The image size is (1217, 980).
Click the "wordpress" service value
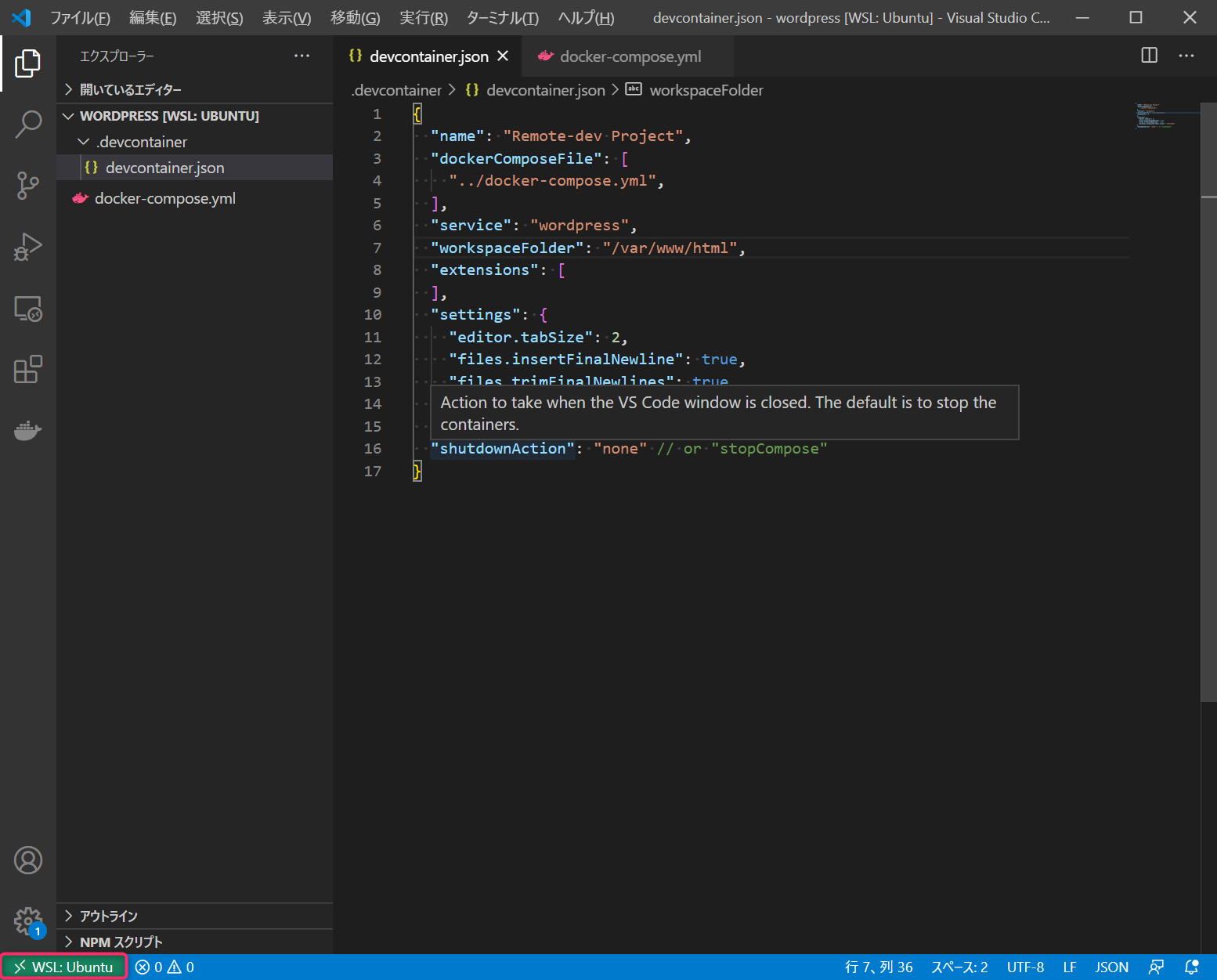[579, 225]
